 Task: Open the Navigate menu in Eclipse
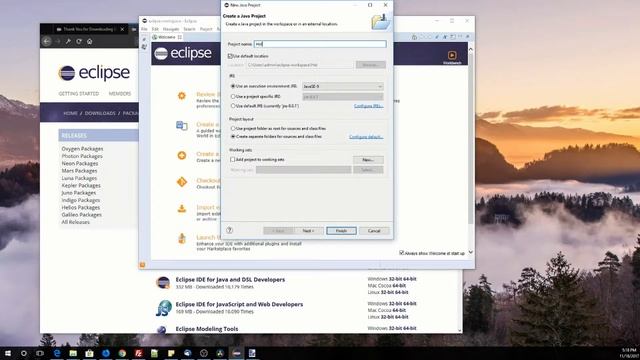point(171,29)
